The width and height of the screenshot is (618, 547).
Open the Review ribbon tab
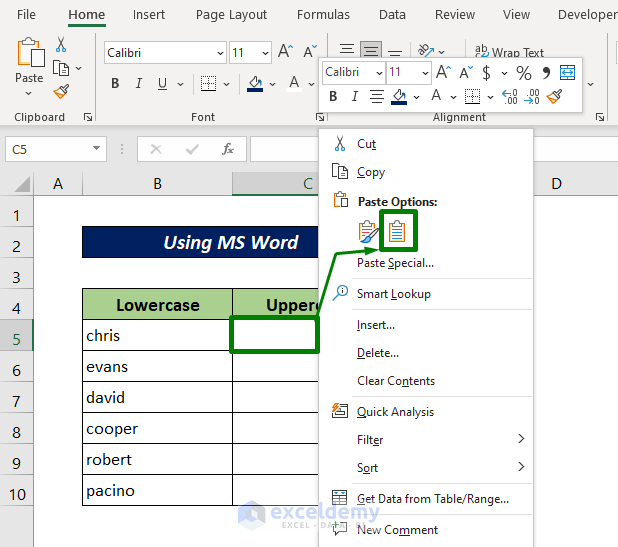(455, 15)
